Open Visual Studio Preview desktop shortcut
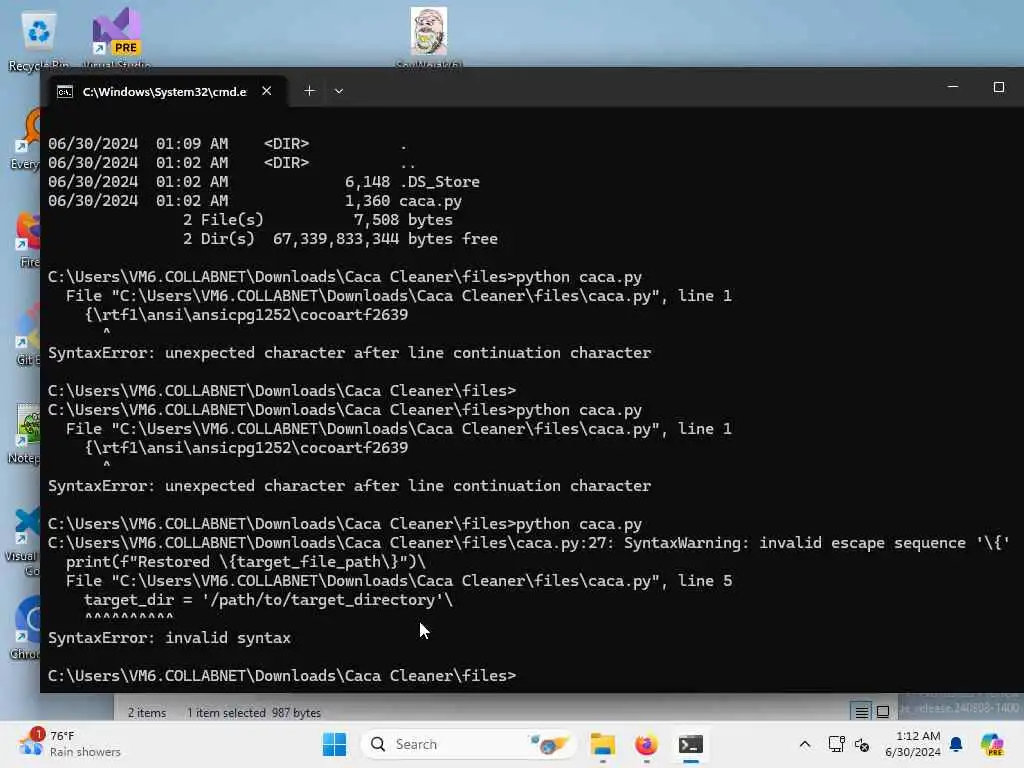 tap(117, 38)
